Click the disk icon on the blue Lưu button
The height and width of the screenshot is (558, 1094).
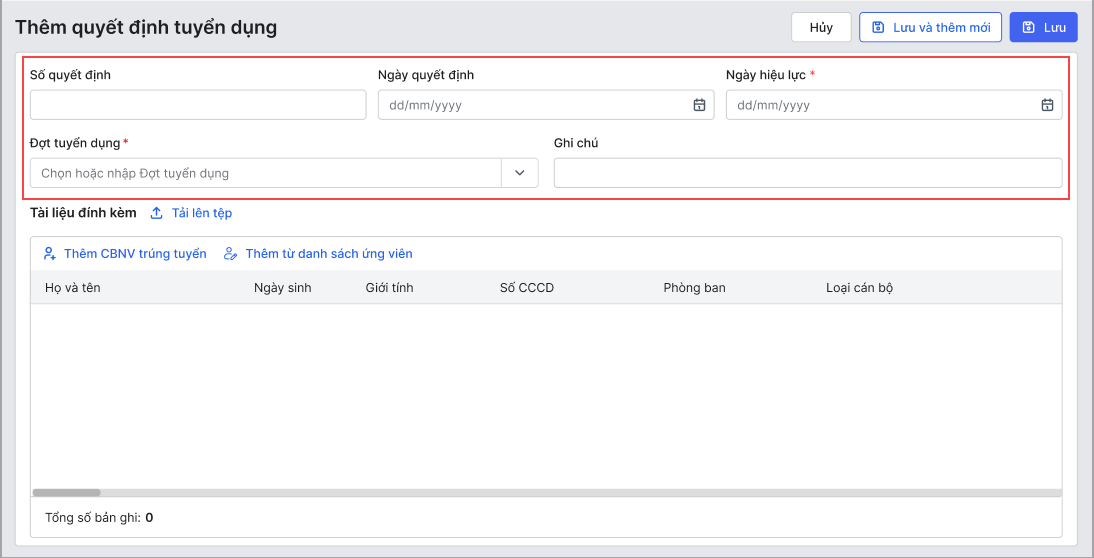(x=1028, y=28)
